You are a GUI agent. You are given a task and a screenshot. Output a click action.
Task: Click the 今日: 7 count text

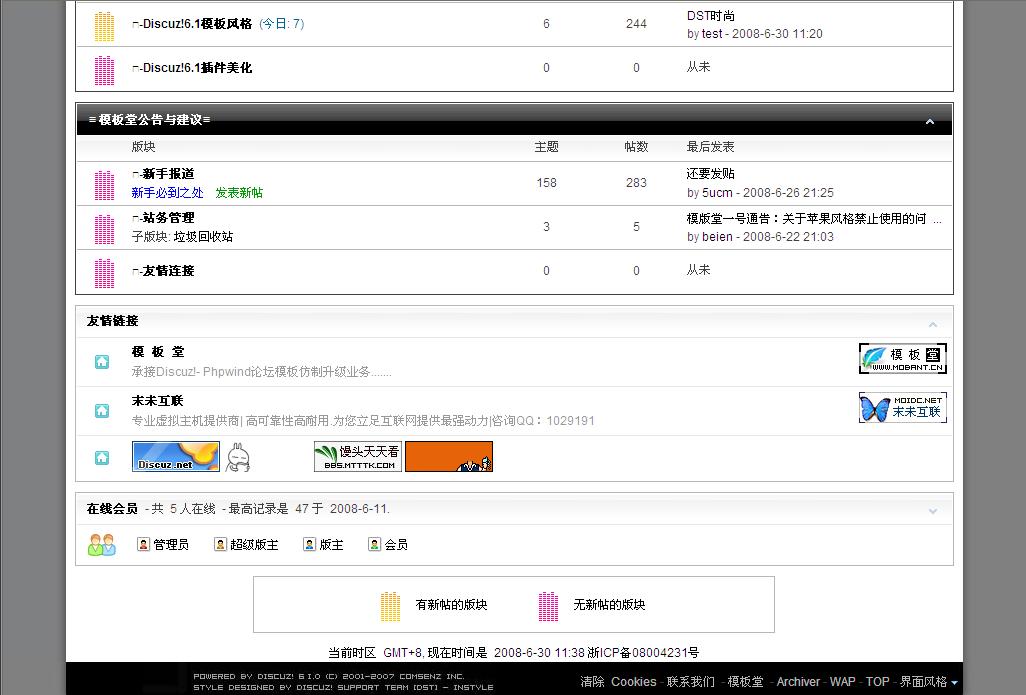point(282,24)
